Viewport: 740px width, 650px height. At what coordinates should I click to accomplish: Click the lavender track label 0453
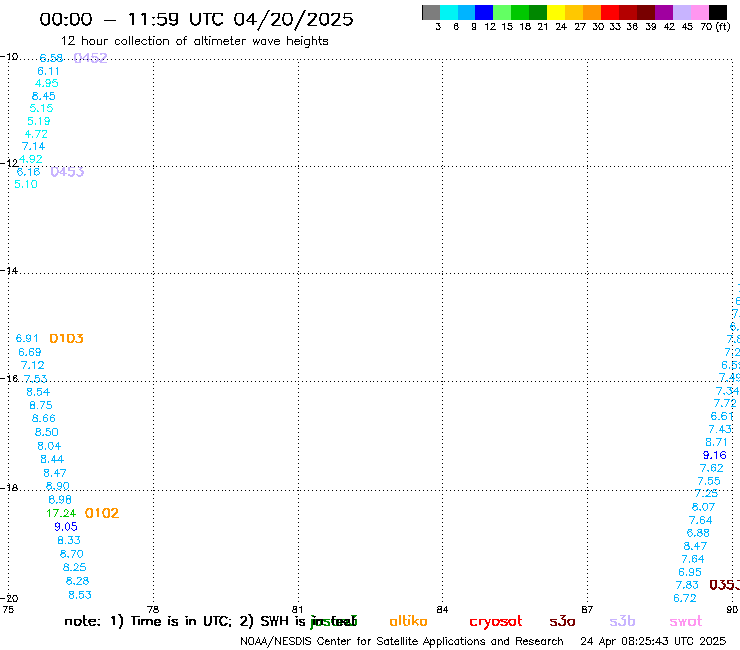(67, 172)
